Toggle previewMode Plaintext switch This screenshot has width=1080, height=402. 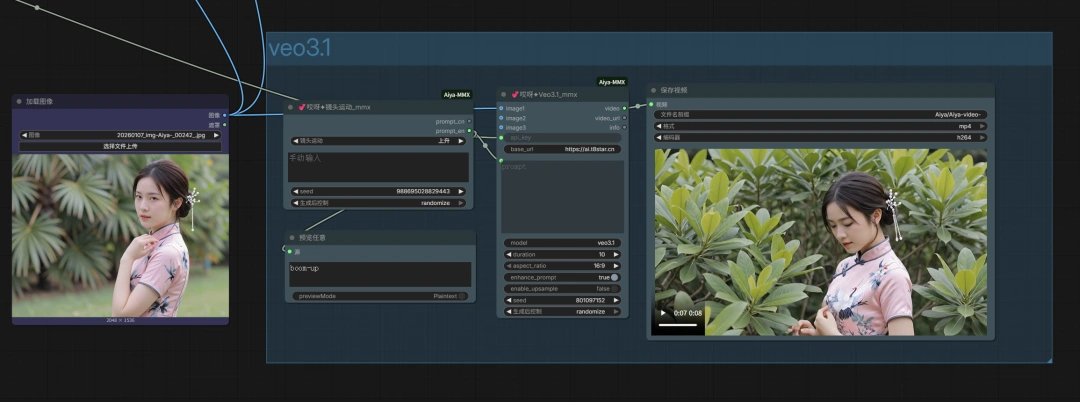(x=462, y=296)
